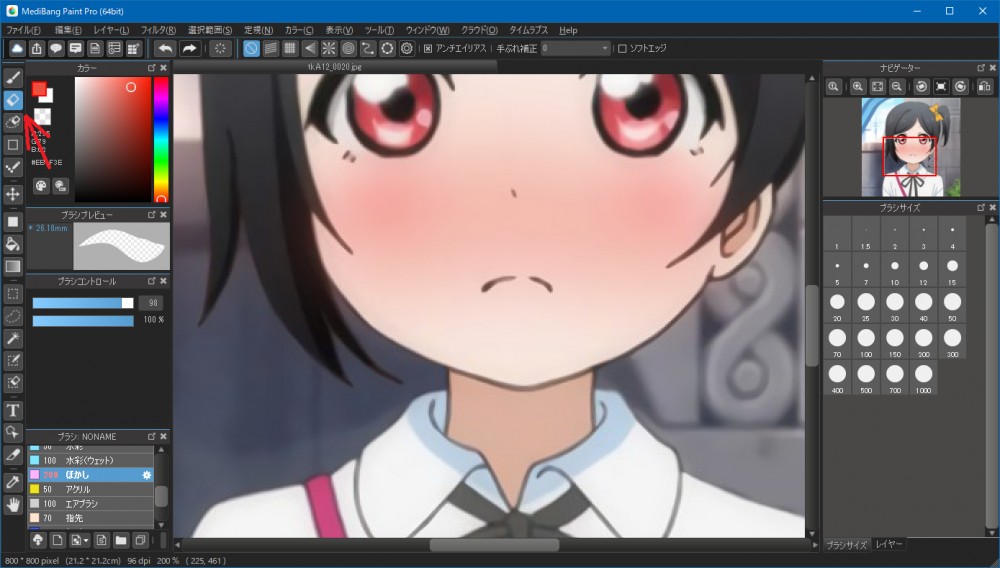The width and height of the screenshot is (1000, 568).
Task: Switch to the ブラシサイズ tab
Action: pos(847,545)
